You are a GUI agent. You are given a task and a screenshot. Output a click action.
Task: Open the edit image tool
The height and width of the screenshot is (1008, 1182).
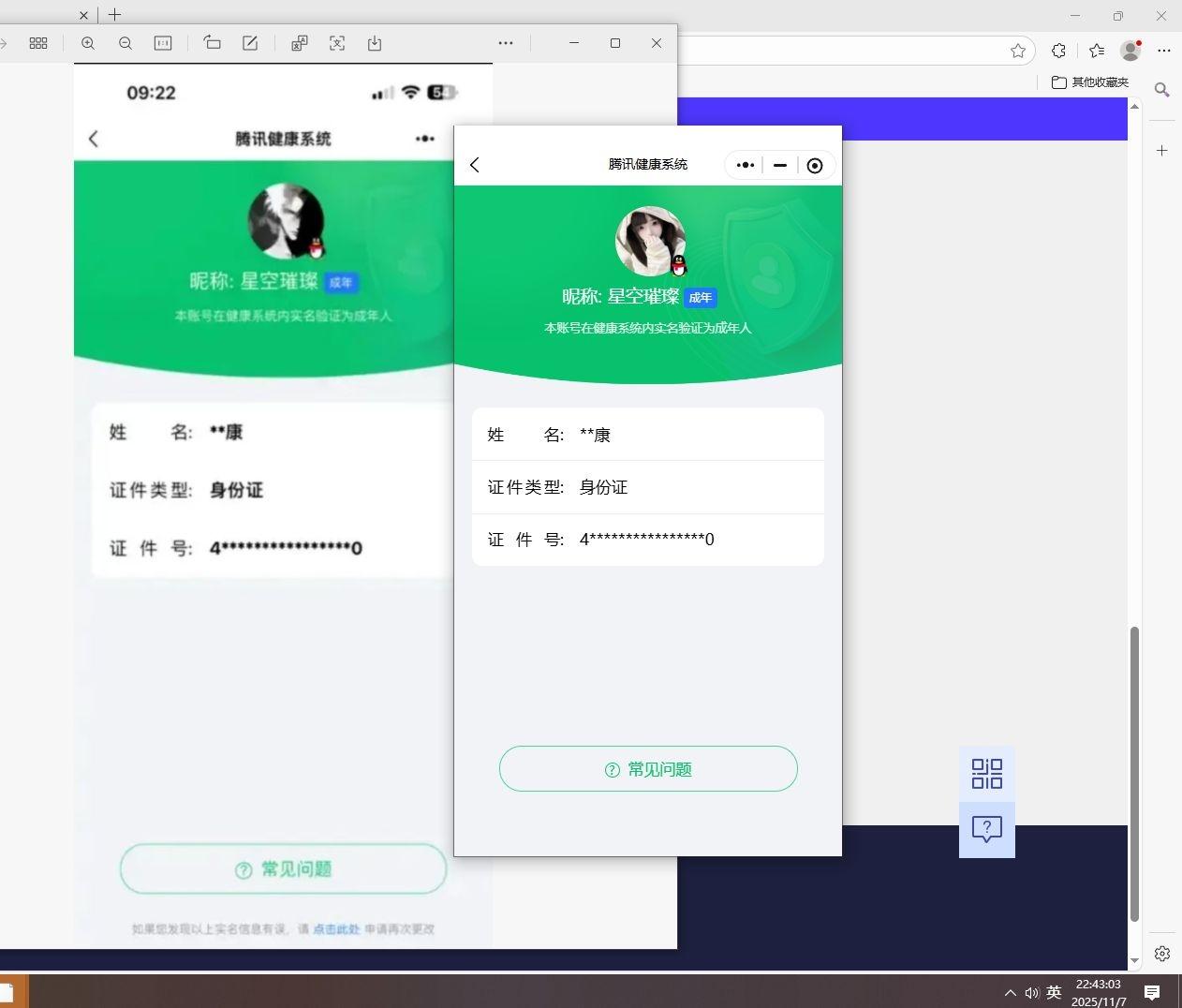[x=250, y=43]
